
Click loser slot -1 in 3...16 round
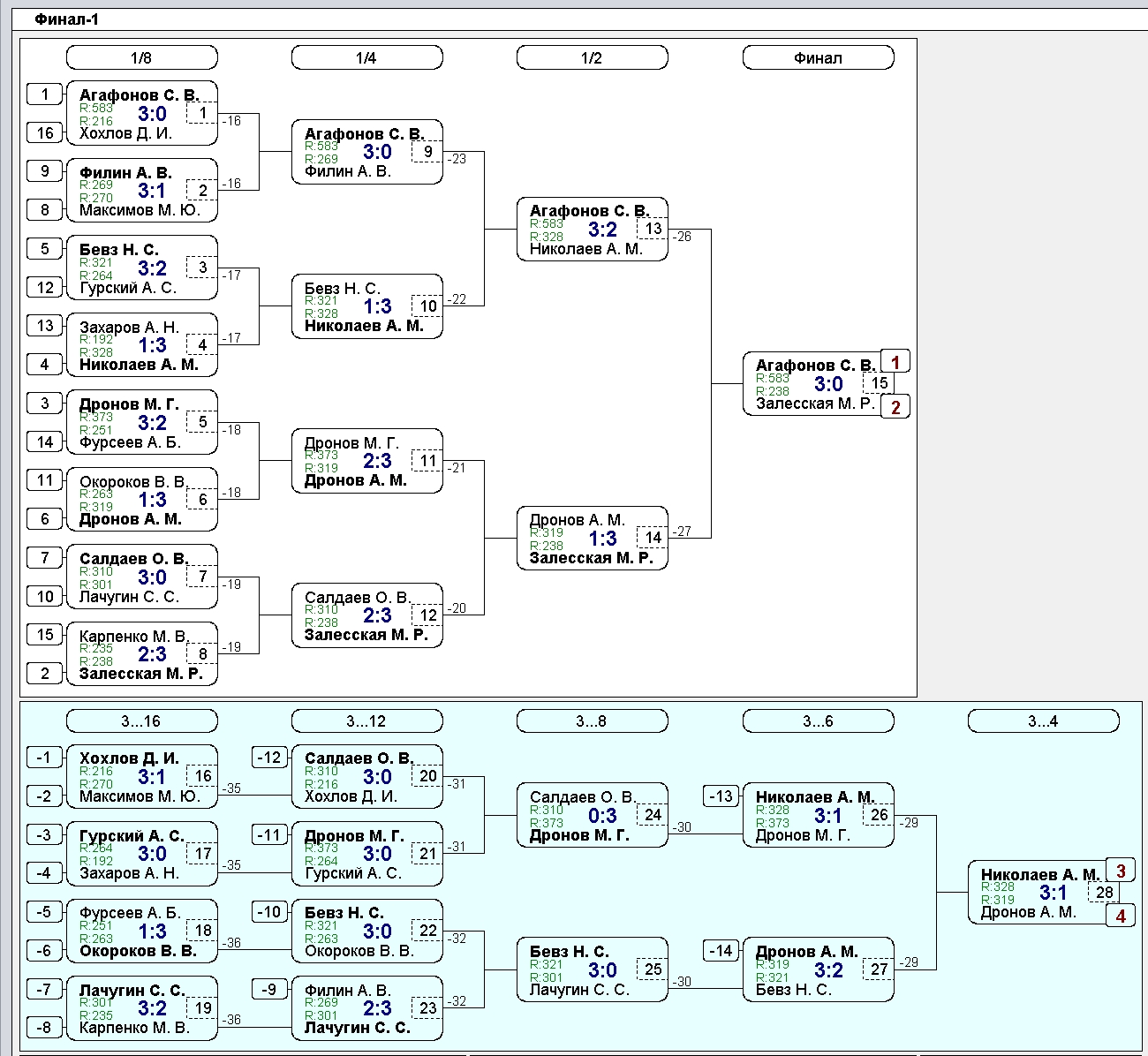(x=45, y=758)
